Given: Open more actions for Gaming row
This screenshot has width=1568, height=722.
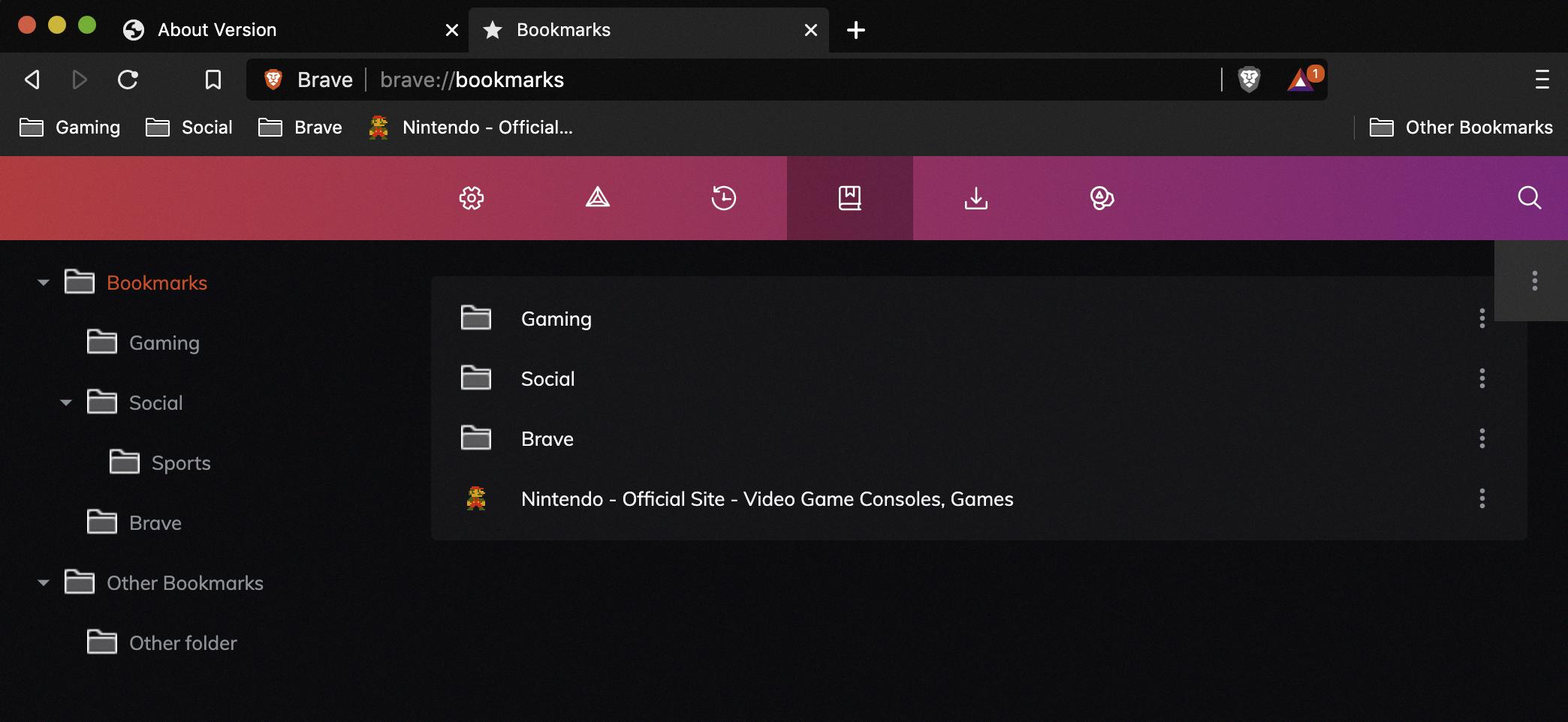Looking at the screenshot, I should [1482, 318].
